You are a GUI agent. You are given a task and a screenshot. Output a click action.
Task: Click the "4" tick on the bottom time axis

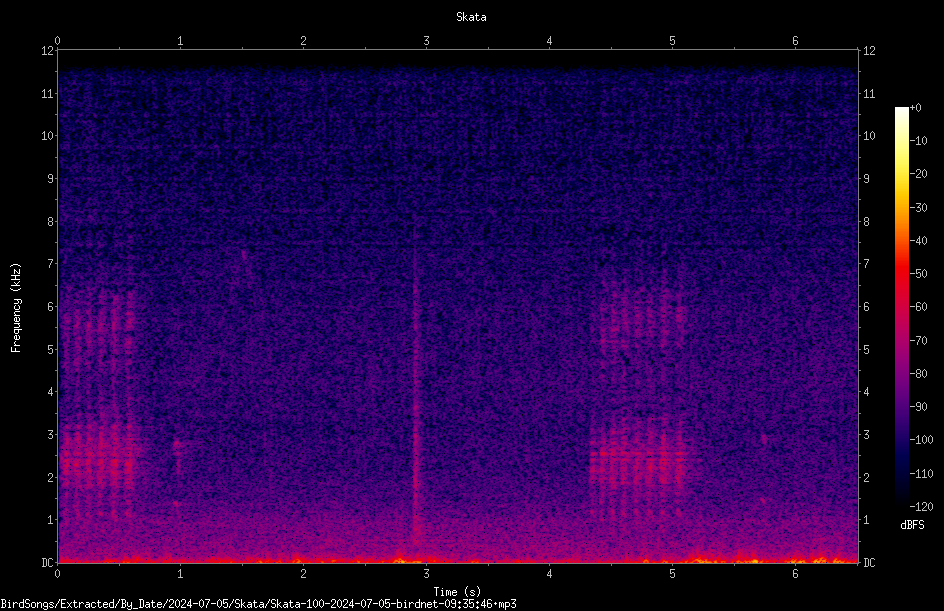coord(549,574)
